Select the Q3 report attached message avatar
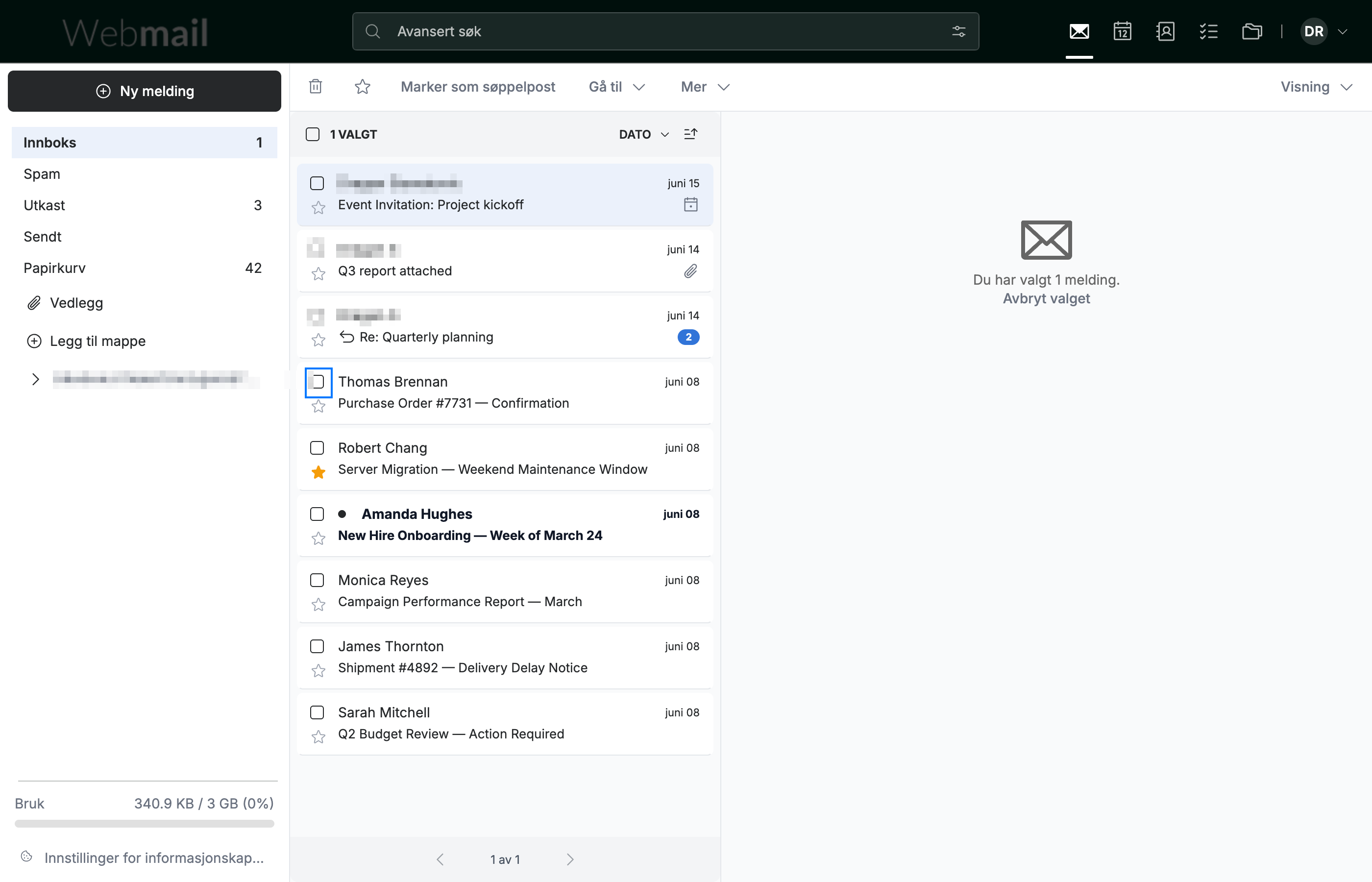The height and width of the screenshot is (882, 1372). tap(316, 248)
